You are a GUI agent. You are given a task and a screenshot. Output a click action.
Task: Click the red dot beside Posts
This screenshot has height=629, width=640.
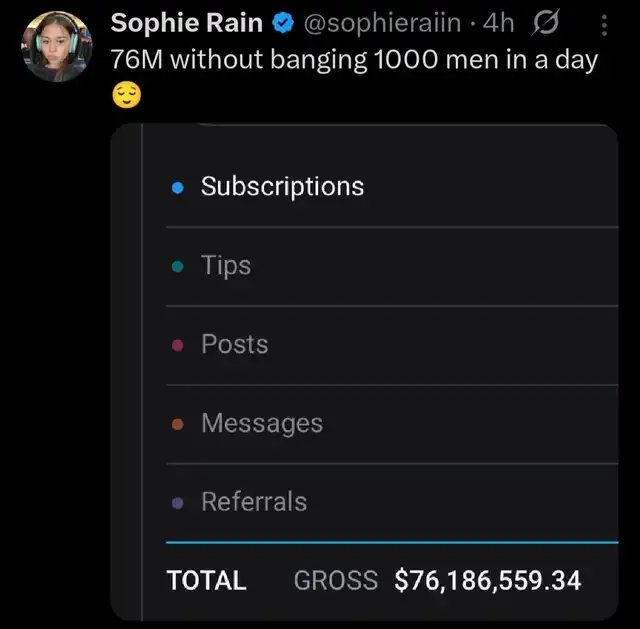178,345
